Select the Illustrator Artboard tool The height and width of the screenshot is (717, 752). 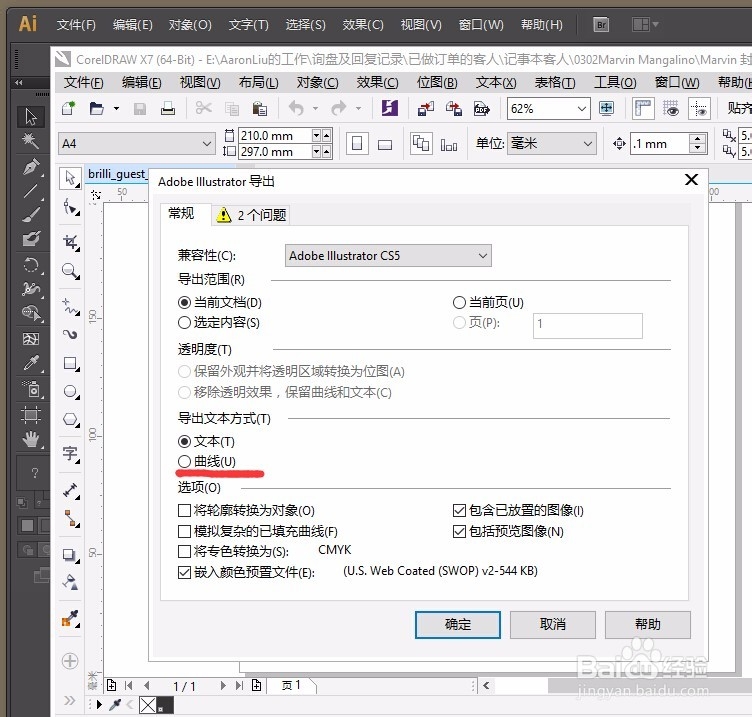point(31,414)
